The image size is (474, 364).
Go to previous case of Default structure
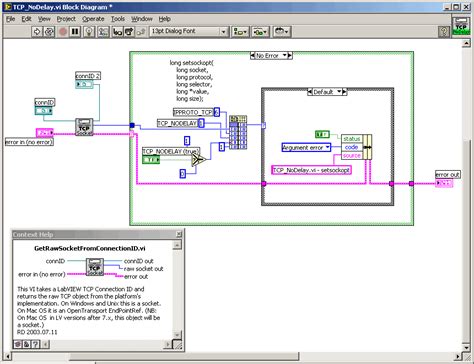click(x=310, y=92)
